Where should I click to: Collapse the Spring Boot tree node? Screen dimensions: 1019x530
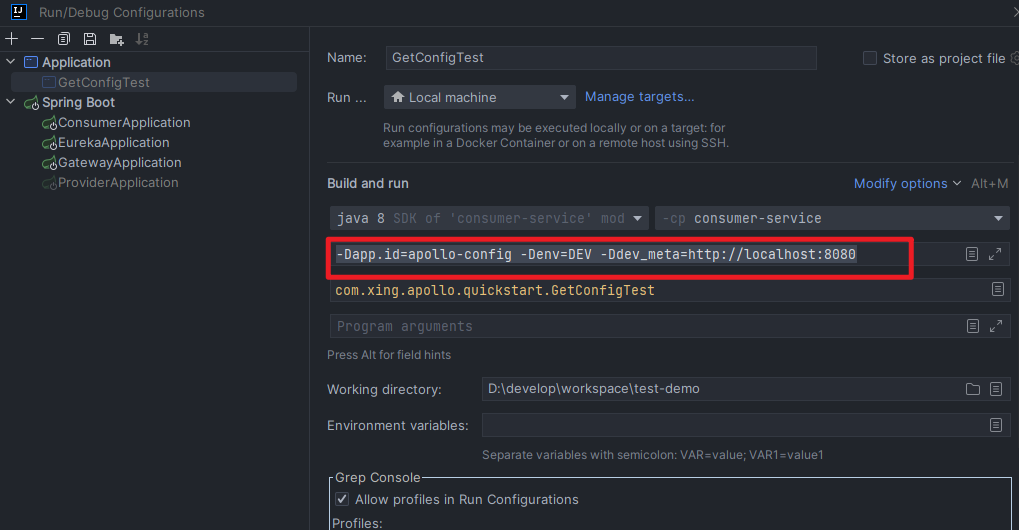[x=10, y=102]
